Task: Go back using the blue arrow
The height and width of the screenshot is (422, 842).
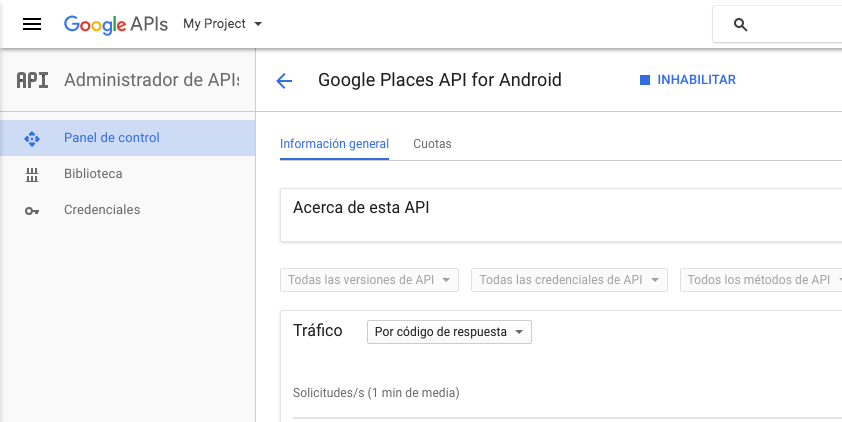Action: tap(284, 81)
